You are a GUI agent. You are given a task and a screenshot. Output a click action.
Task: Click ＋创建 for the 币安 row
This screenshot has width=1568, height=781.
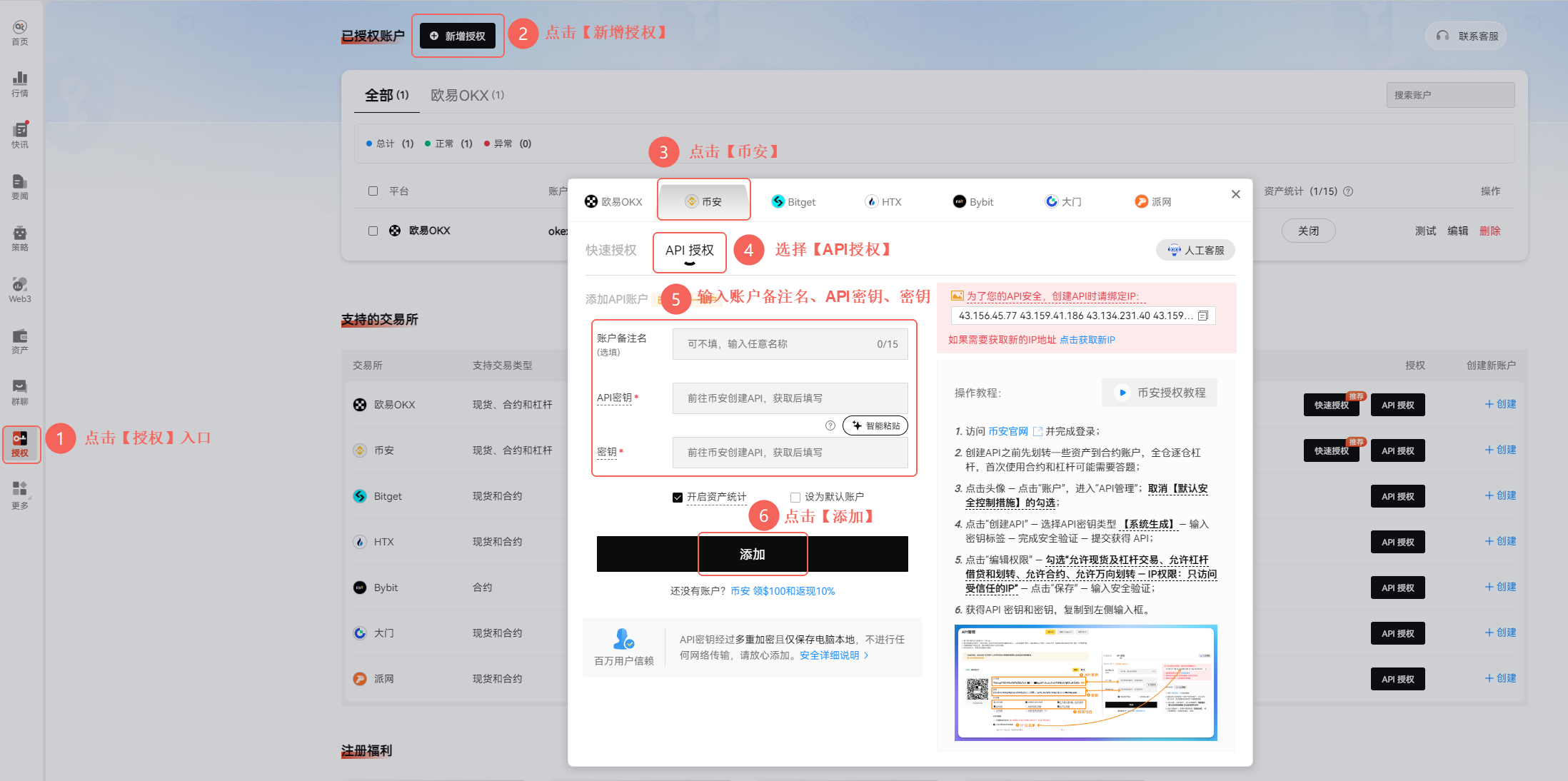coord(1500,450)
